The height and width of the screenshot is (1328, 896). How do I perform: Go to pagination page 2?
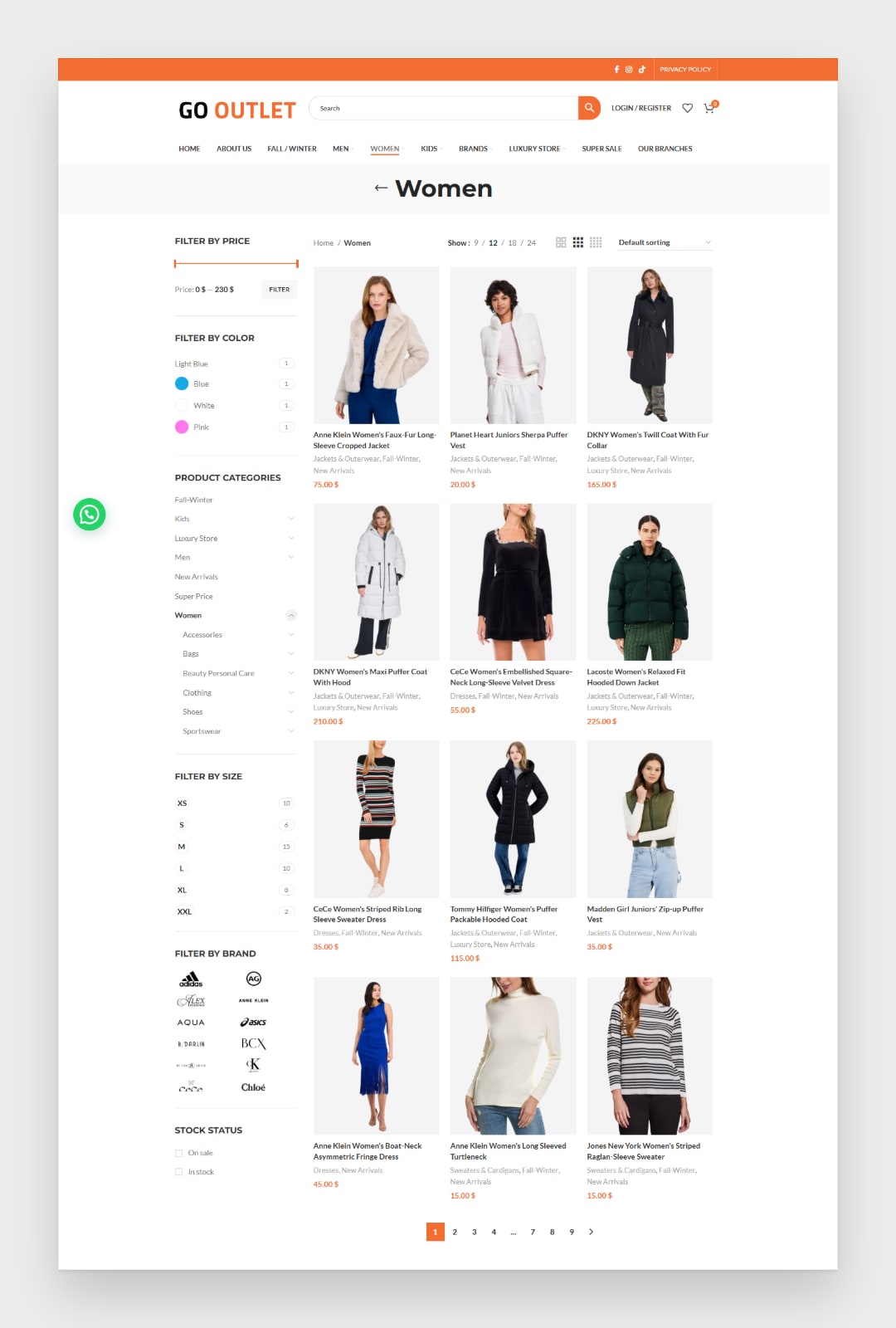(455, 1232)
